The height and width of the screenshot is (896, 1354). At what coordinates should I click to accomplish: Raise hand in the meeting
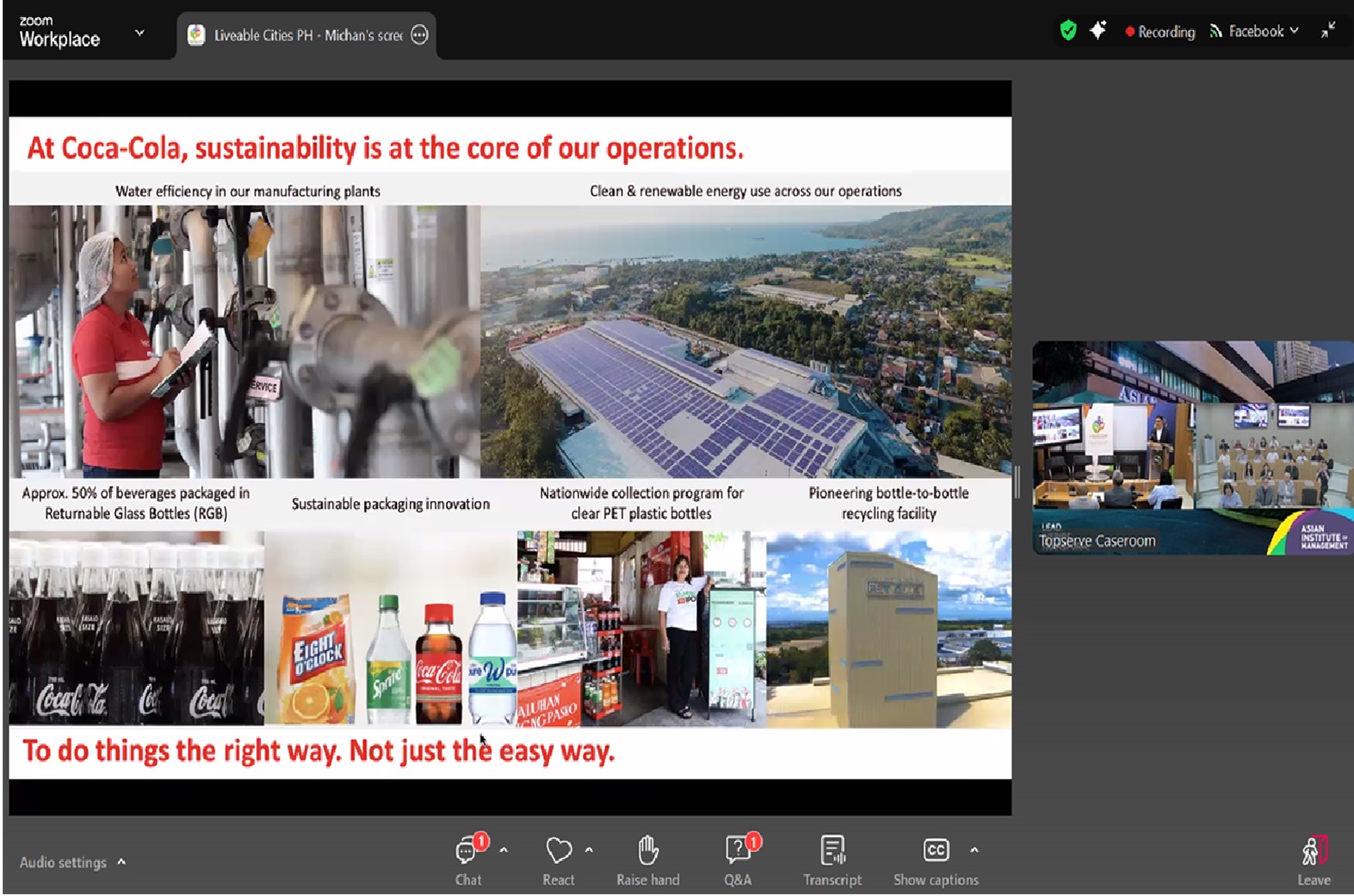coord(648,861)
